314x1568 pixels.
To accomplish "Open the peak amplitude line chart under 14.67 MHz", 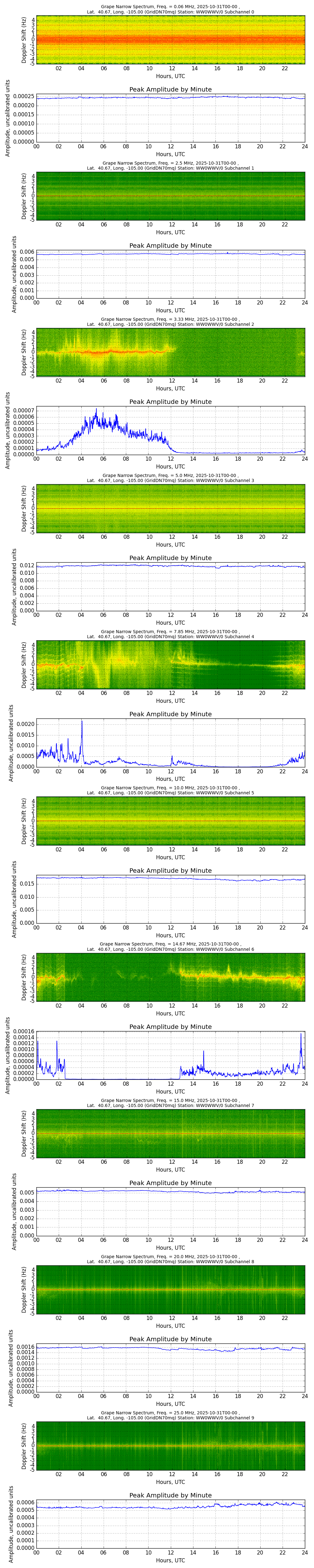I will pos(170,1056).
